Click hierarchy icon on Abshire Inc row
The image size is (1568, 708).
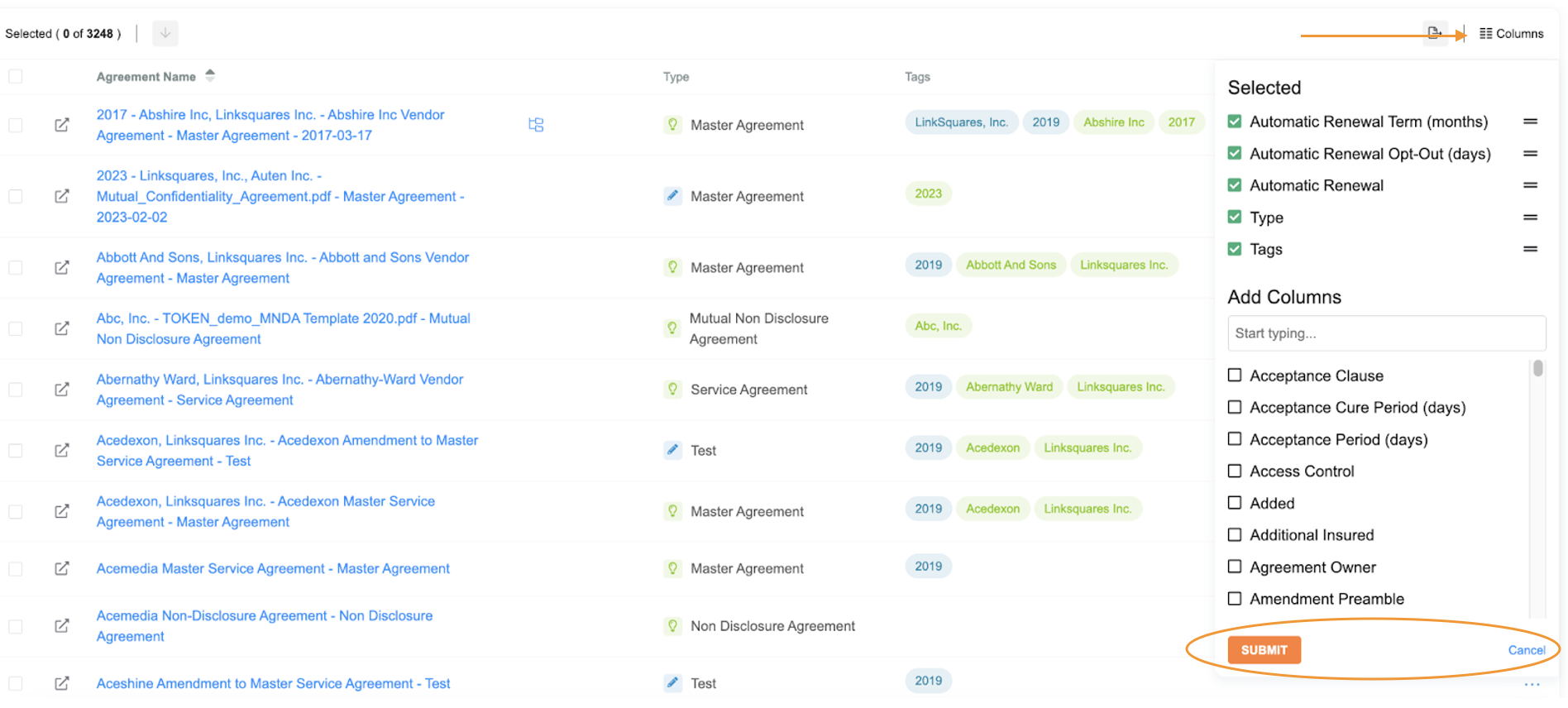coord(536,125)
